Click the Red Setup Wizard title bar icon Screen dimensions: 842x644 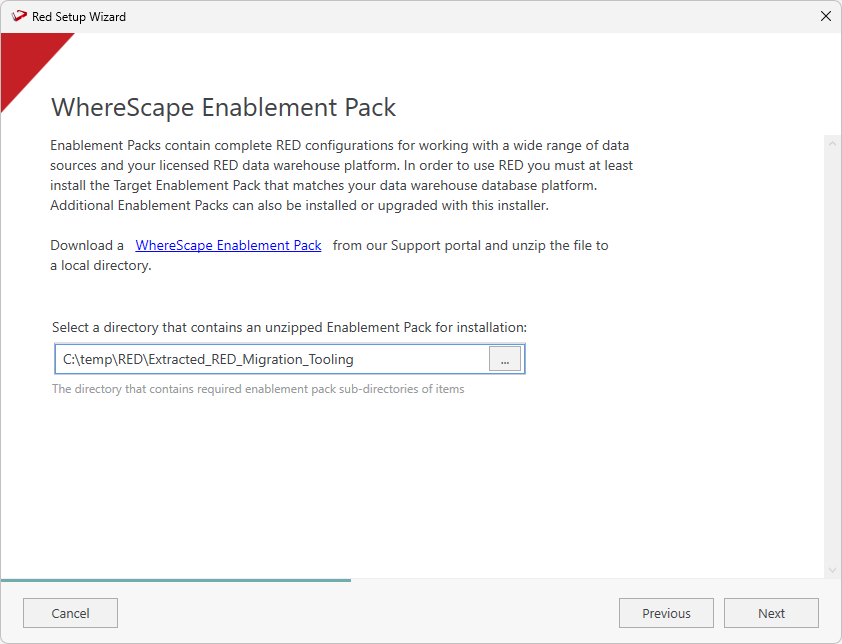18,17
